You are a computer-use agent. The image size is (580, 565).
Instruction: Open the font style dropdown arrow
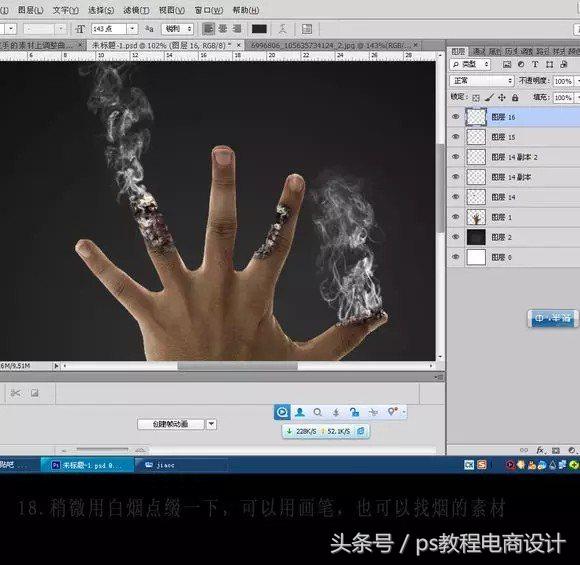click(x=61, y=29)
